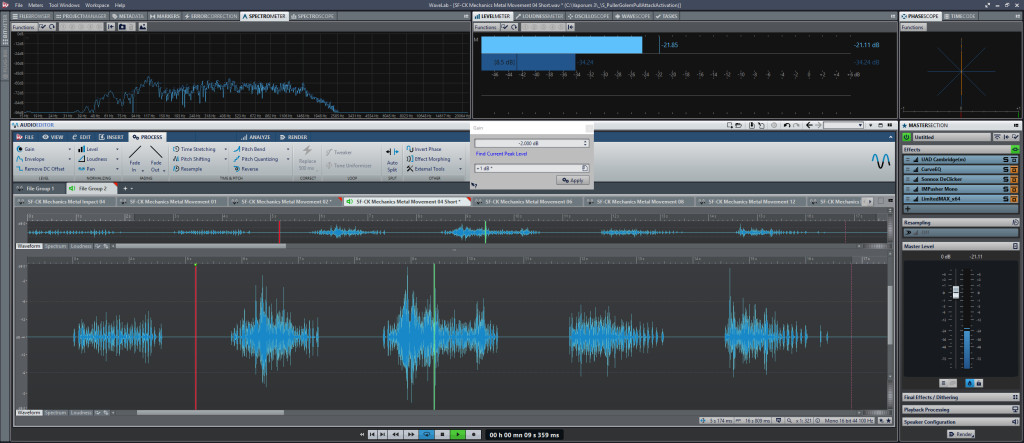
Task: Expand the Level dropdown arrow
Action: 118,149
